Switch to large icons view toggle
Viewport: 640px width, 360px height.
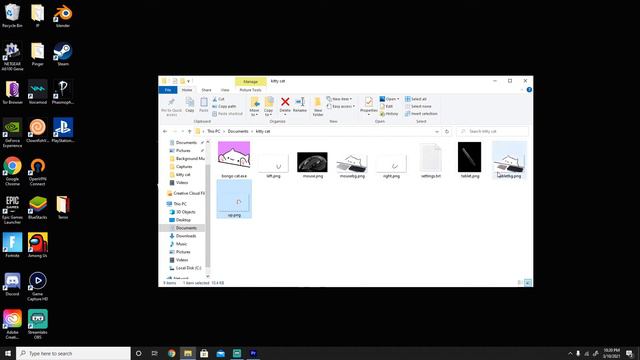pyautogui.click(x=528, y=282)
